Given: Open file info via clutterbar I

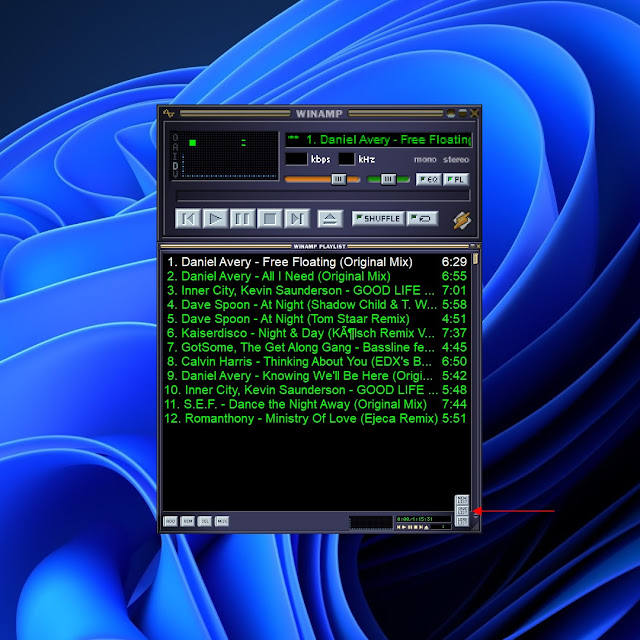Looking at the screenshot, I should point(176,157).
